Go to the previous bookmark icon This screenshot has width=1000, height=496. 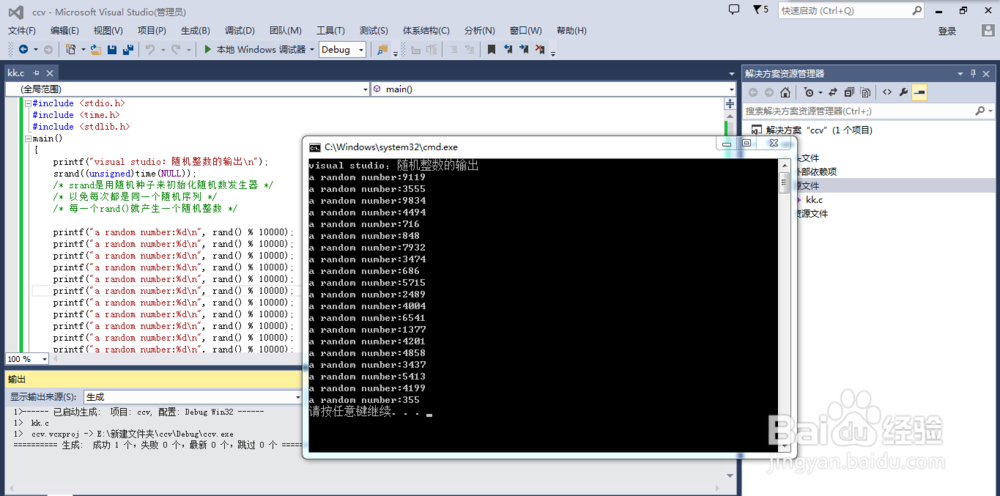508,49
